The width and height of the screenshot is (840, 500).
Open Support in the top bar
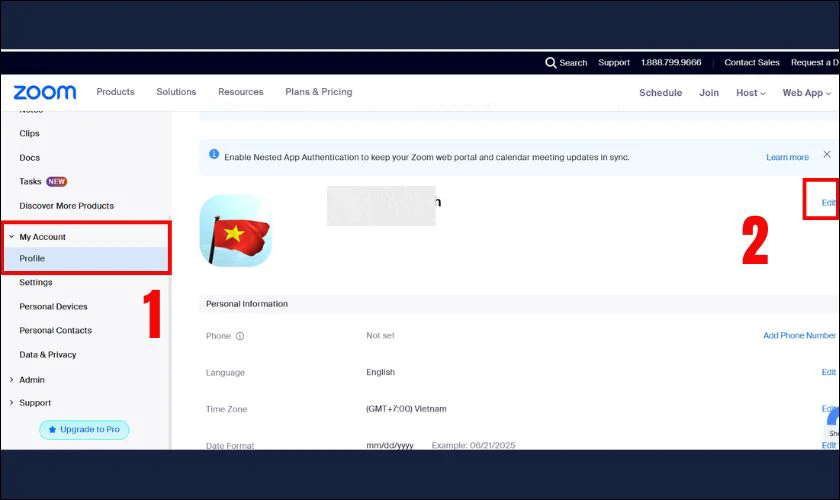pos(614,63)
